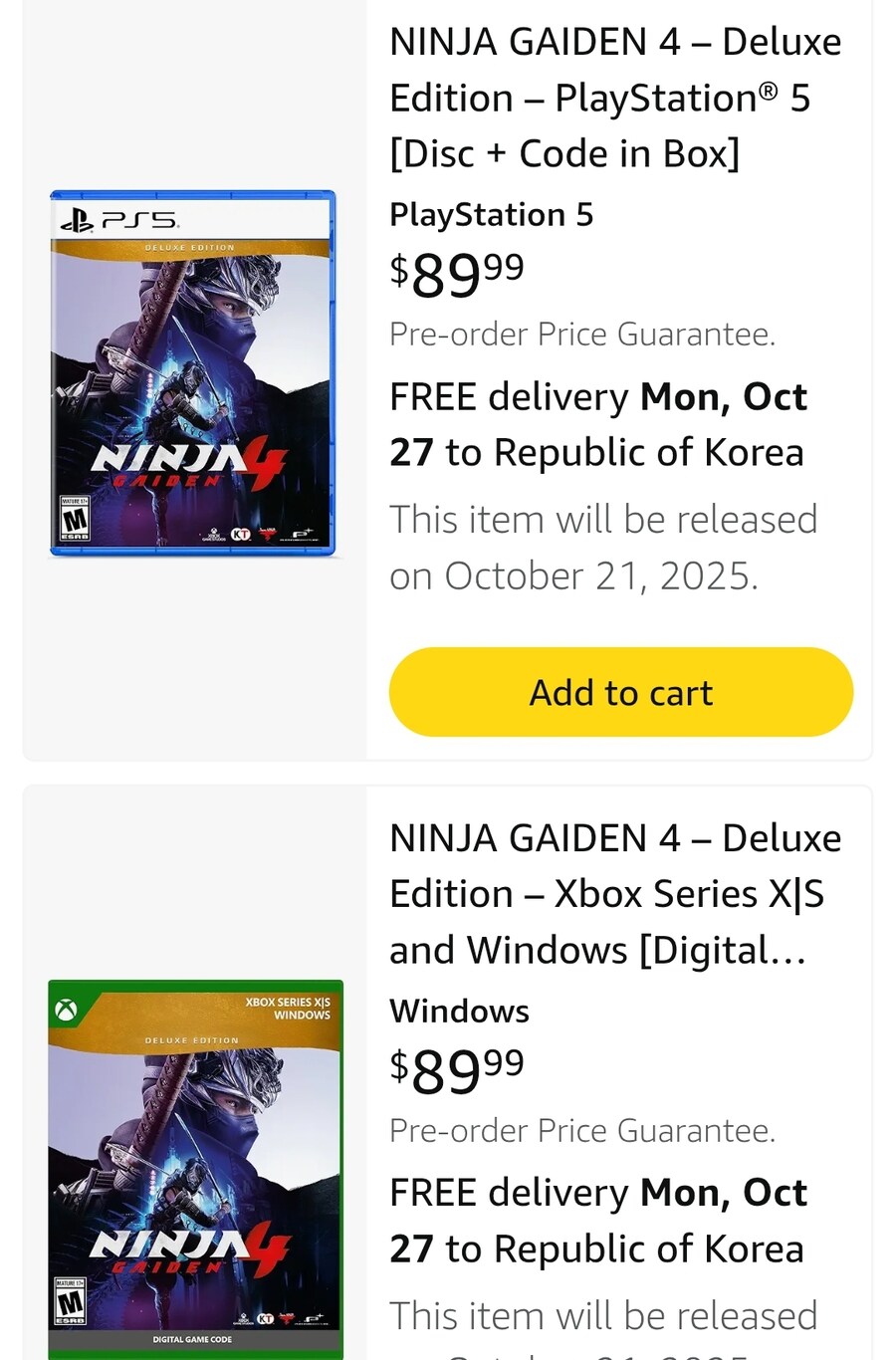
Task: Click the PS5 logo on the first cover
Action: click(119, 220)
